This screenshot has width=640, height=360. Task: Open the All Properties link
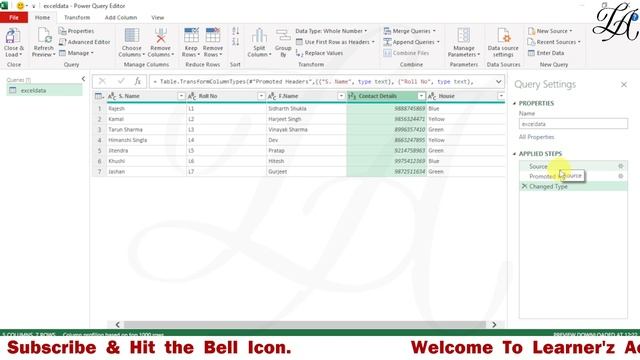(536, 137)
